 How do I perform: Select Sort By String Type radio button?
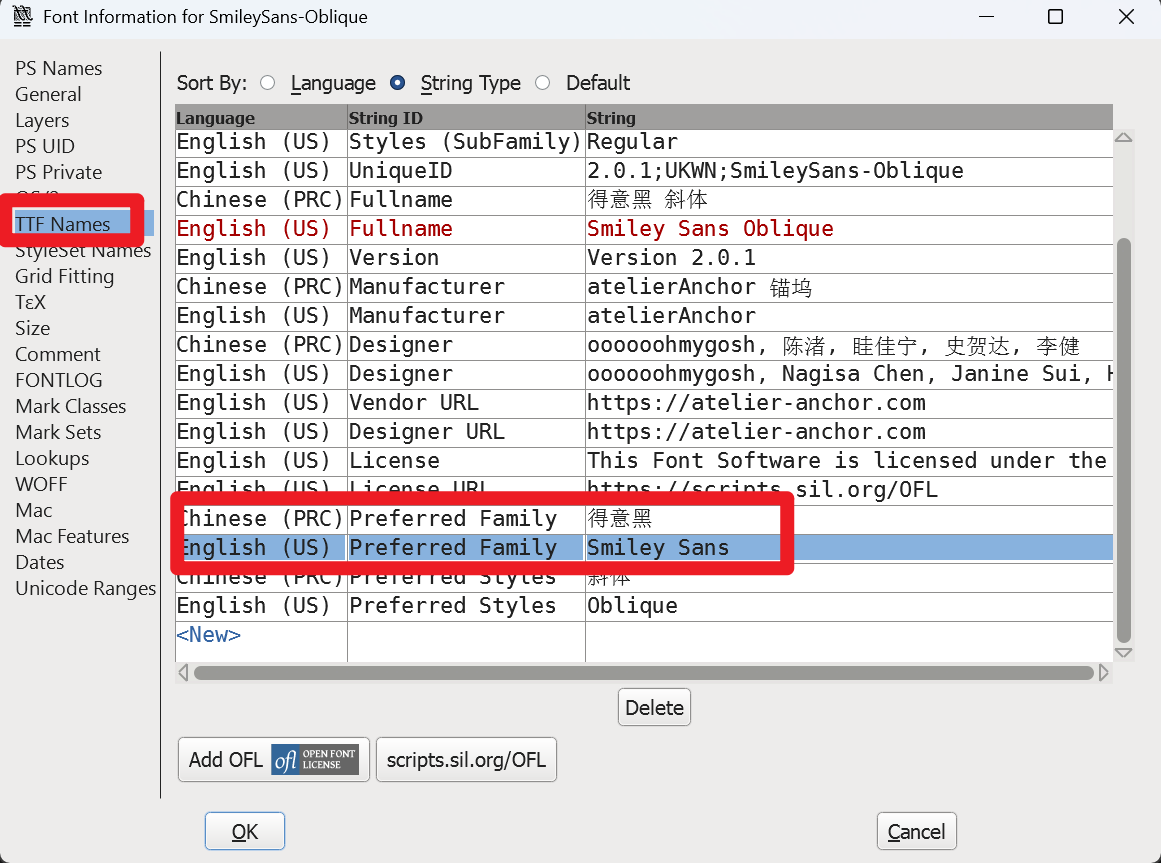point(398,83)
